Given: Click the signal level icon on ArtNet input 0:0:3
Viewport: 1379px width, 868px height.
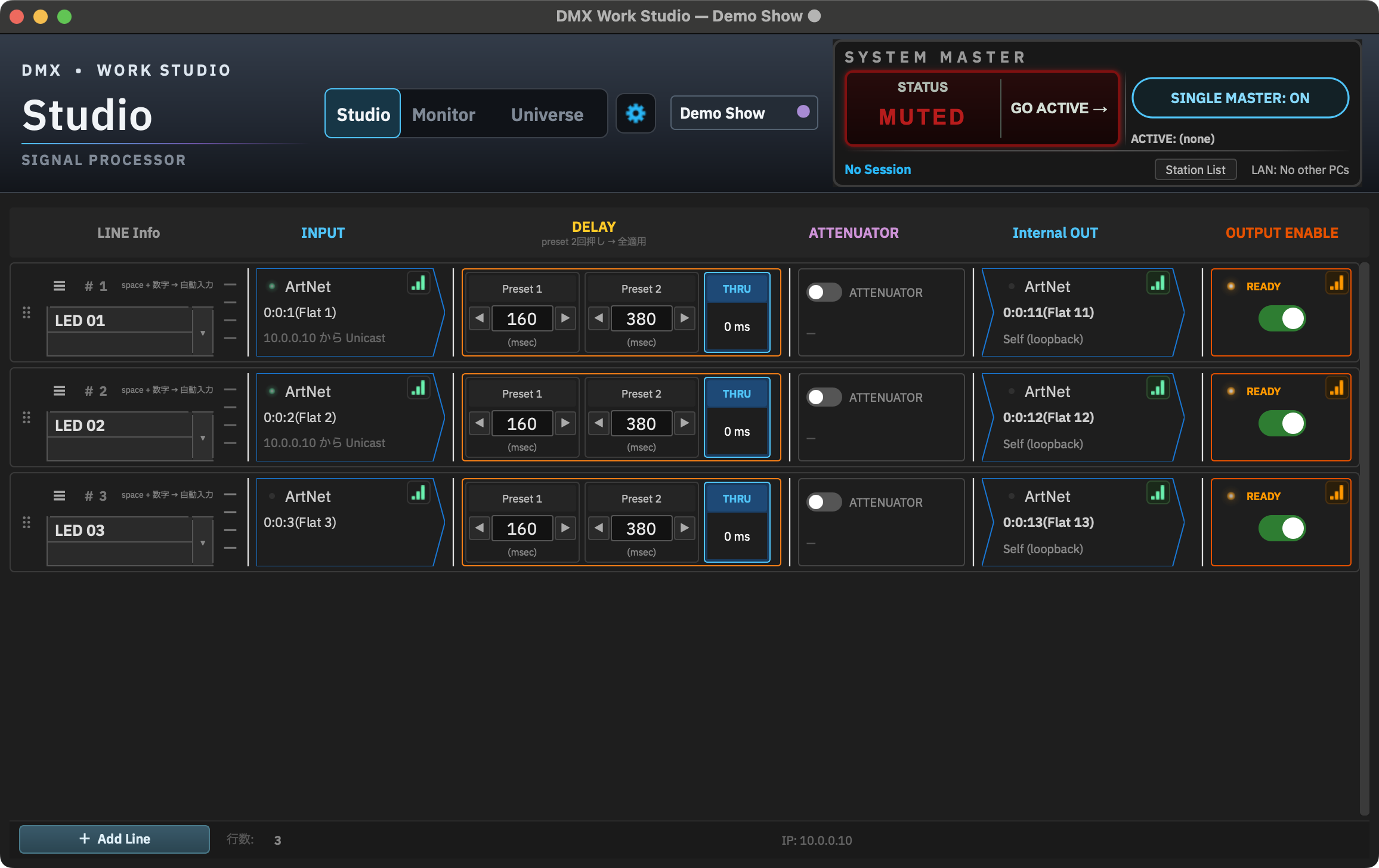Looking at the screenshot, I should tap(419, 493).
